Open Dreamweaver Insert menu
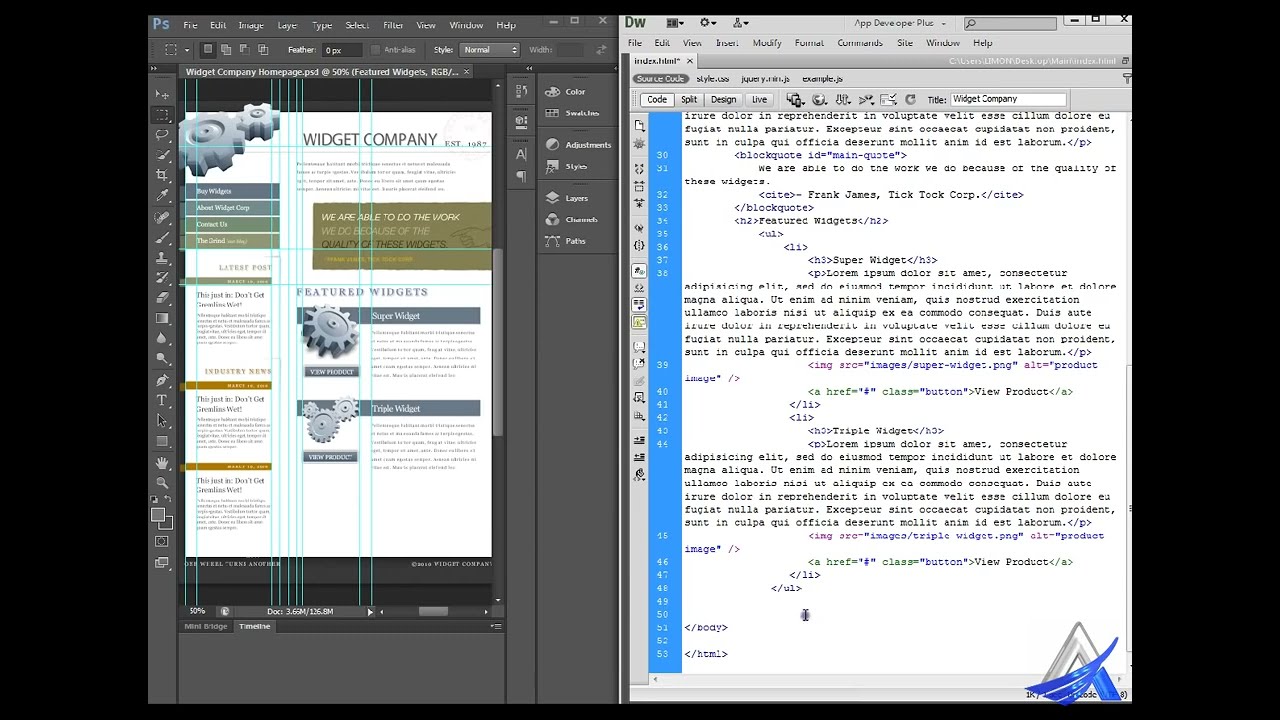Image resolution: width=1280 pixels, height=720 pixels. tap(727, 43)
